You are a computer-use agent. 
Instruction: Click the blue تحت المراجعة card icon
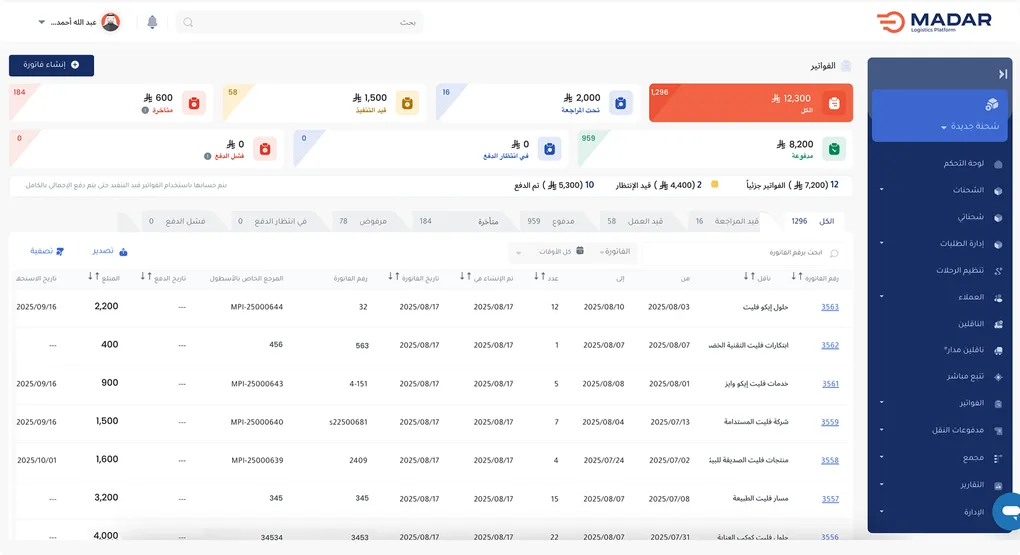(x=620, y=102)
